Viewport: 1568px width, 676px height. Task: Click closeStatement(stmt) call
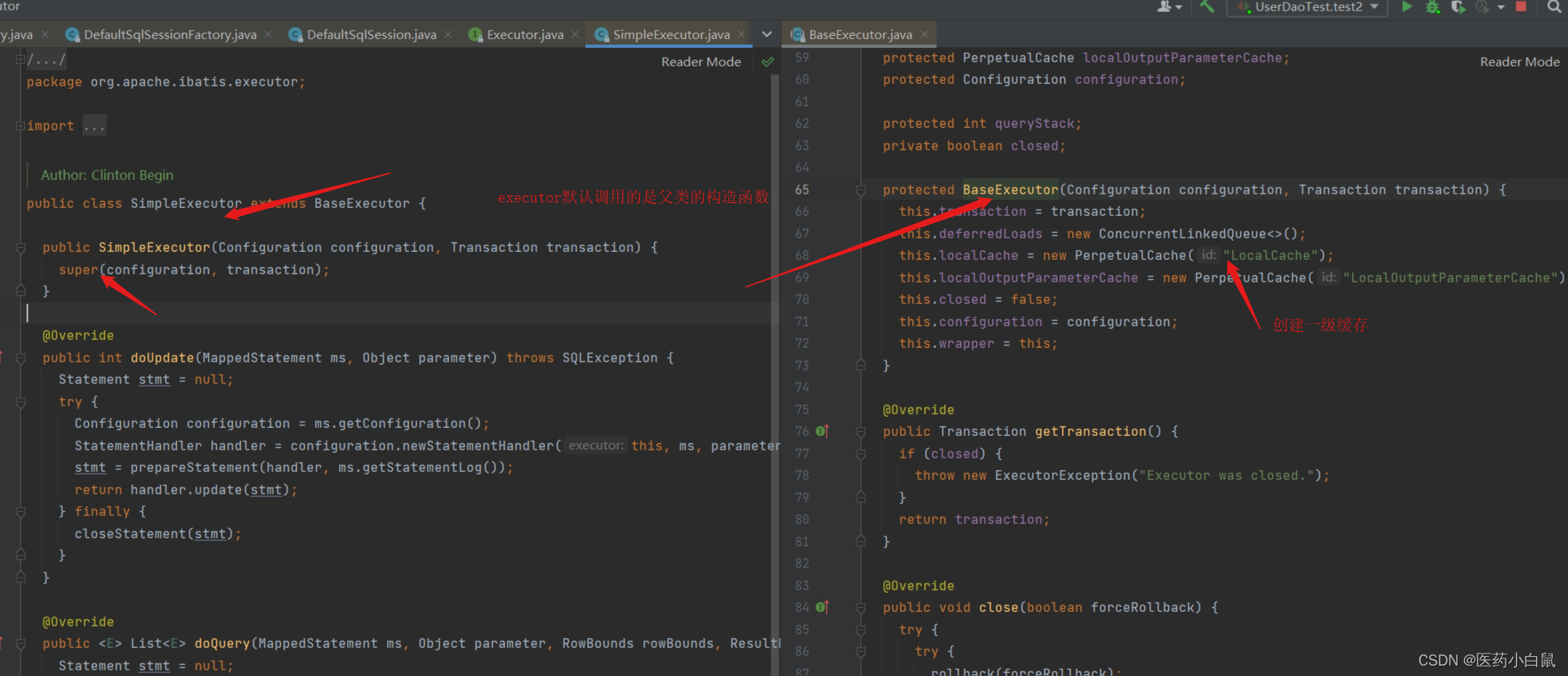154,534
